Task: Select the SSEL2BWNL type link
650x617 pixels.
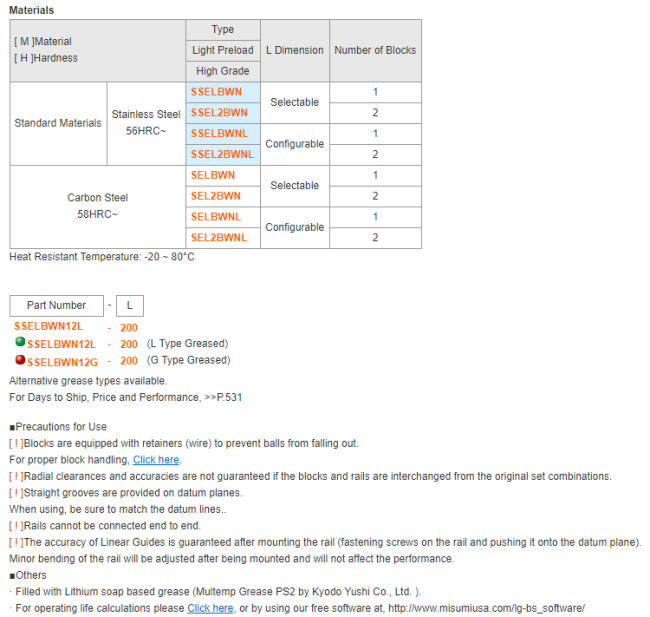Action: click(222, 155)
